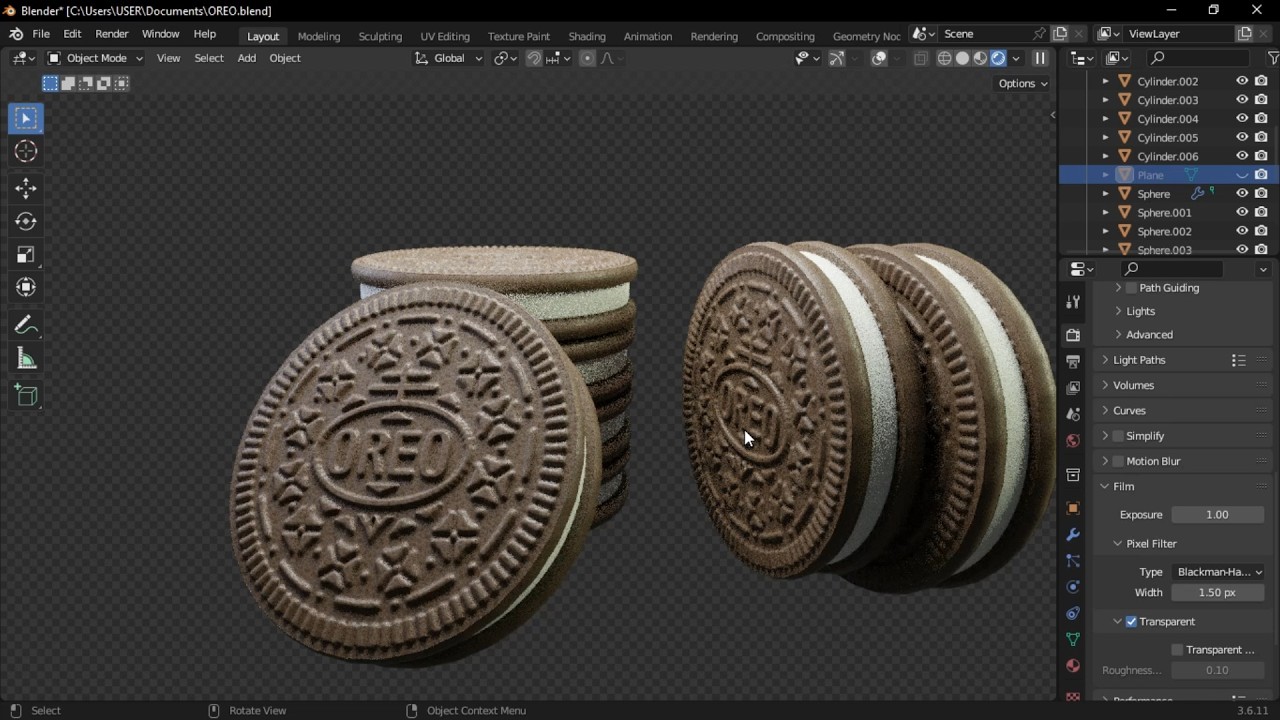Collapse the Film panel
The height and width of the screenshot is (720, 1280).
point(1123,486)
